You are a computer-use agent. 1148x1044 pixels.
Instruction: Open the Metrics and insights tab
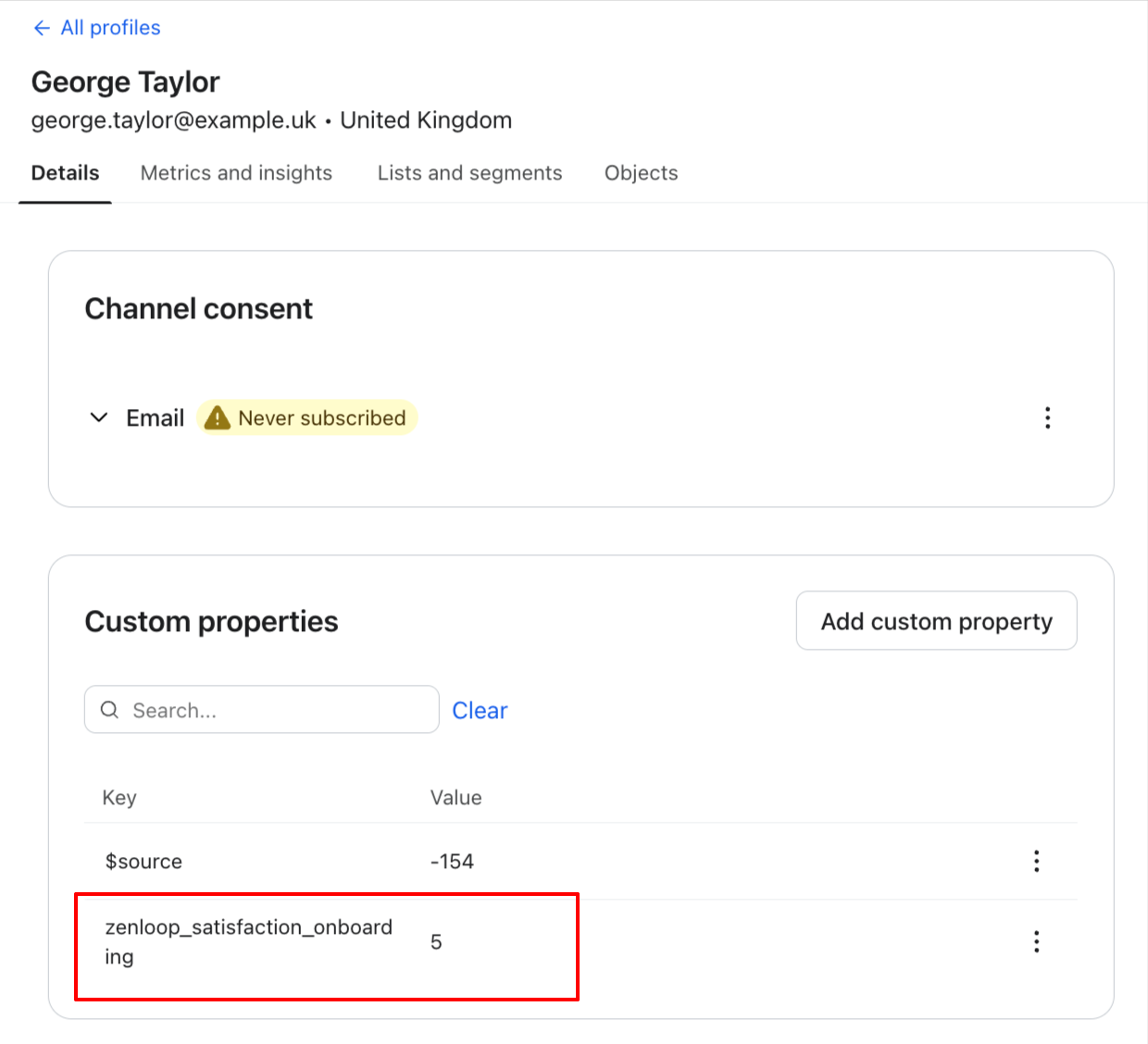pyautogui.click(x=236, y=173)
